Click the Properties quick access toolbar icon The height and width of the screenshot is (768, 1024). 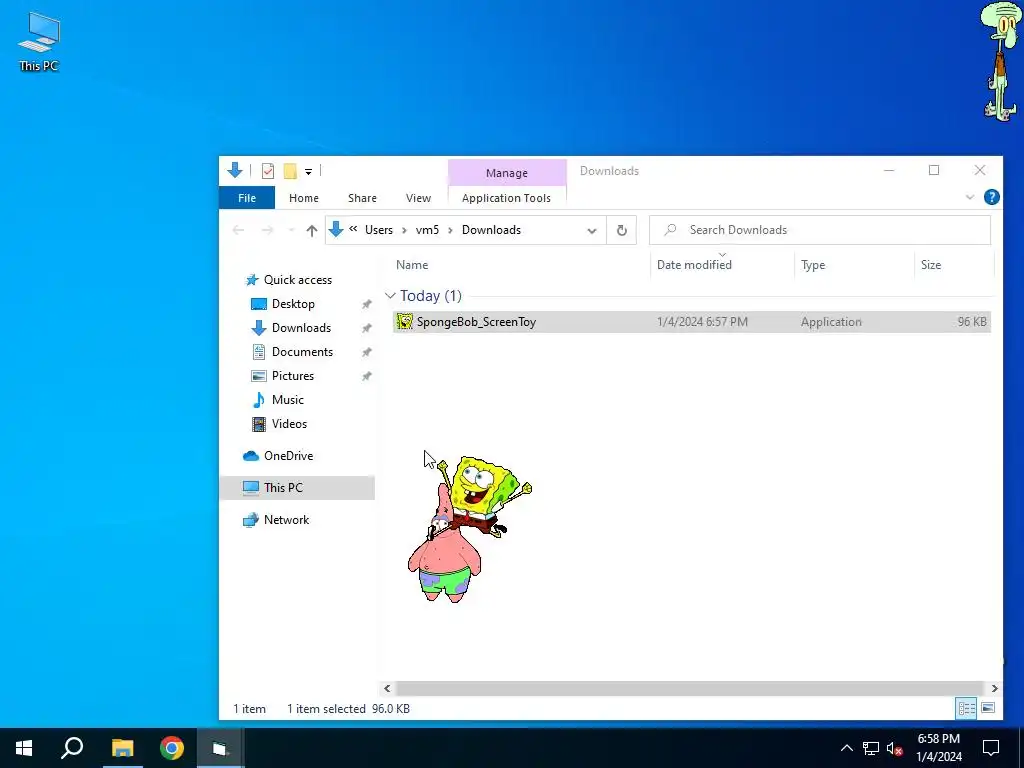tap(268, 171)
